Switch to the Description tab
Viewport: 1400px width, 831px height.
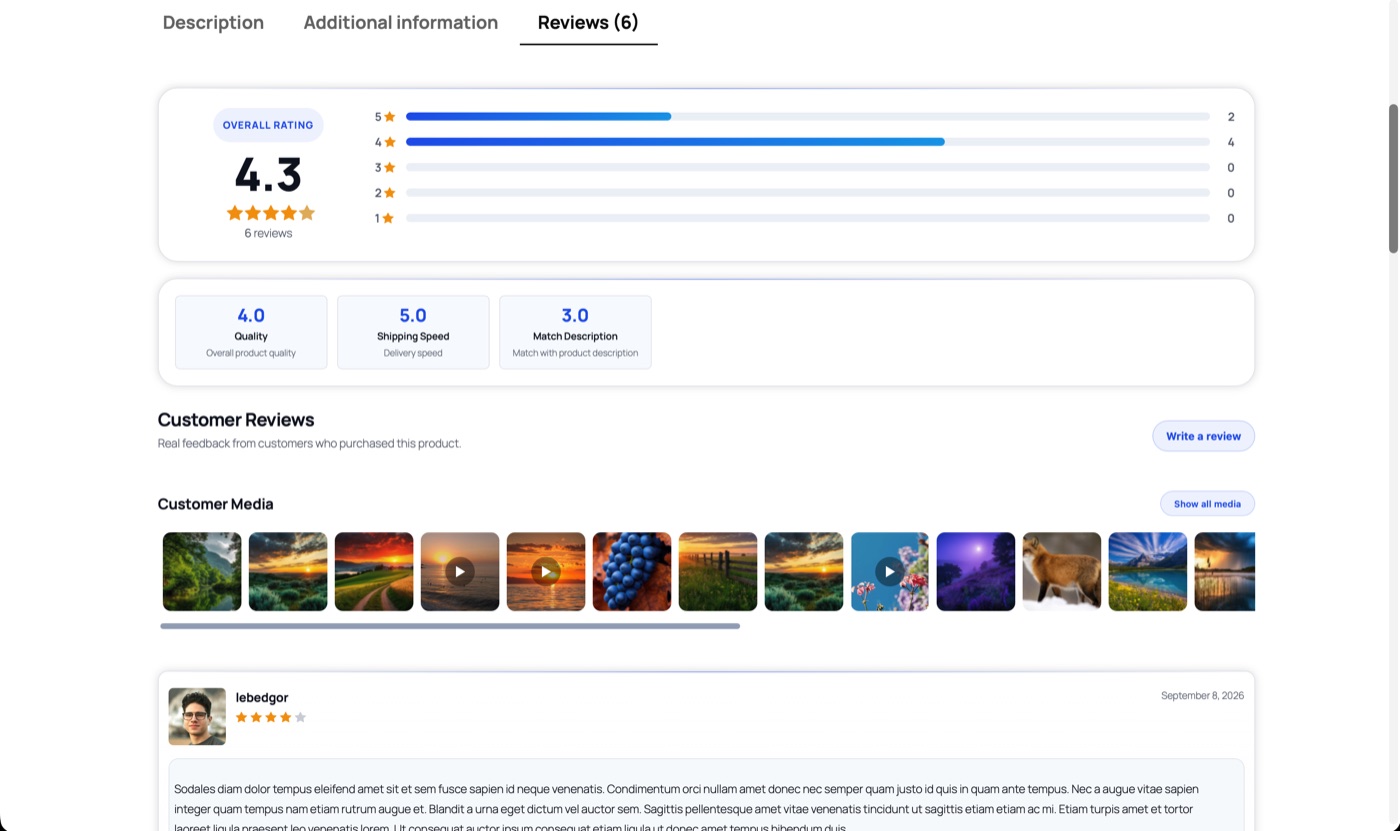point(213,22)
